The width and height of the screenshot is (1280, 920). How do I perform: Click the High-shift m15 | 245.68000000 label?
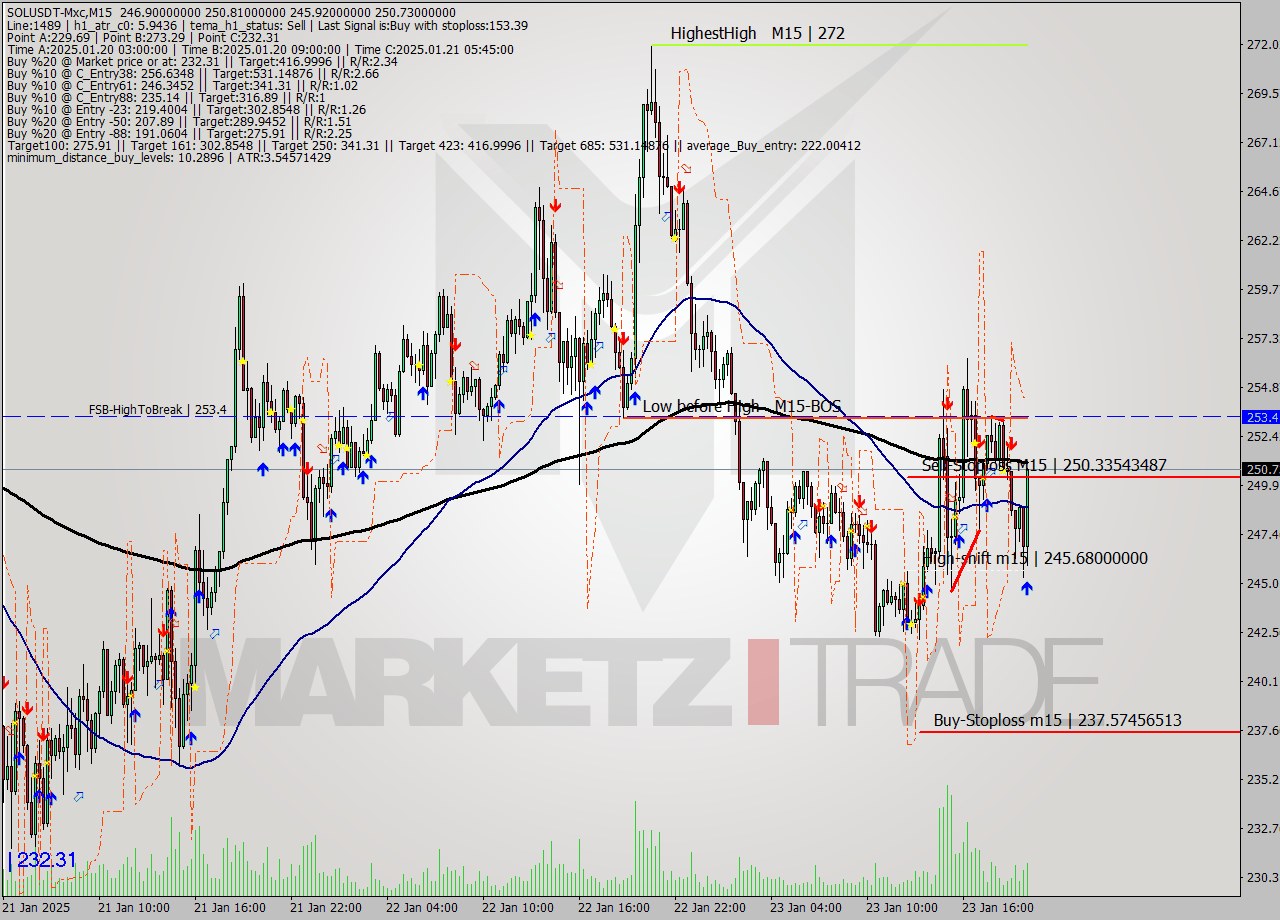point(1034,558)
